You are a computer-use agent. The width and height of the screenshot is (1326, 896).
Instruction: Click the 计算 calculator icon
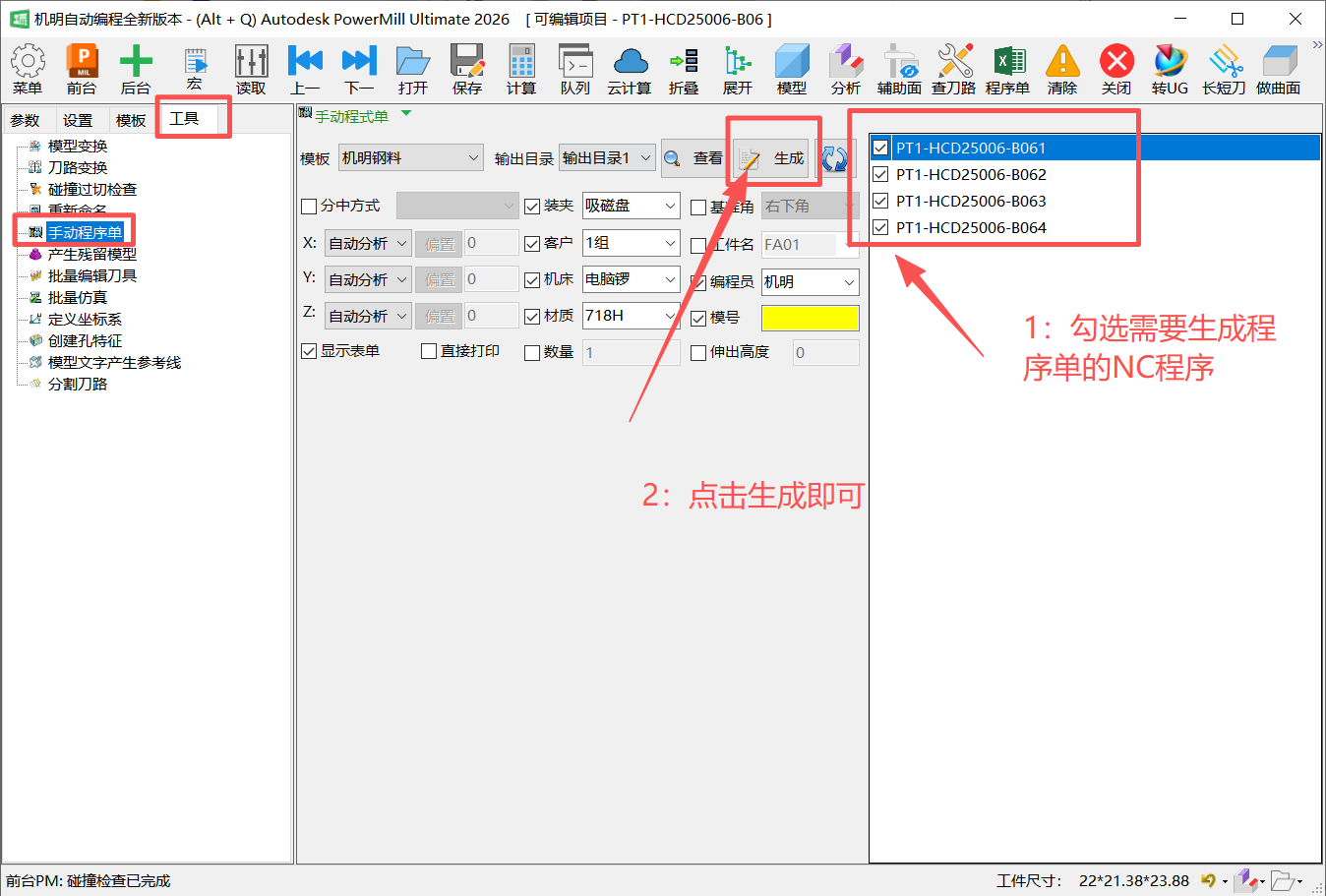pos(521,61)
